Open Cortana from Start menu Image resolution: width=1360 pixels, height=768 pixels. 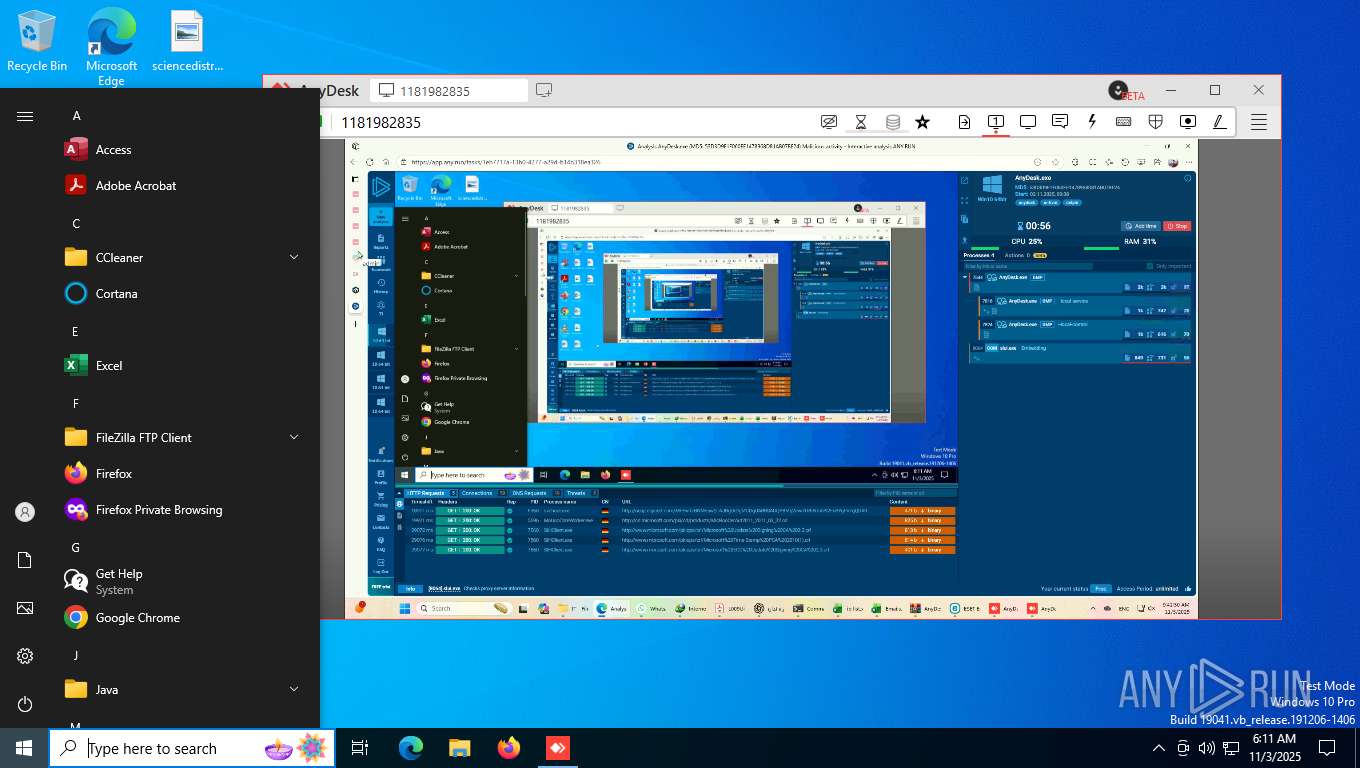coord(184,294)
